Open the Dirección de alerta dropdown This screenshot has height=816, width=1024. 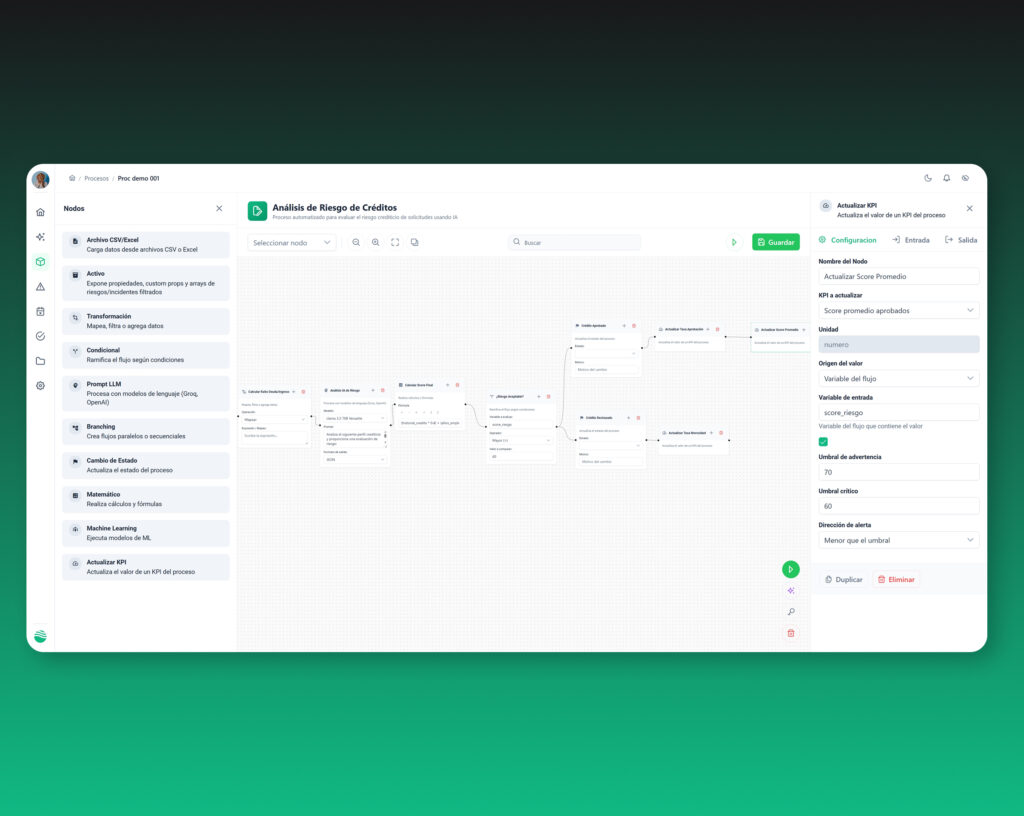point(899,541)
